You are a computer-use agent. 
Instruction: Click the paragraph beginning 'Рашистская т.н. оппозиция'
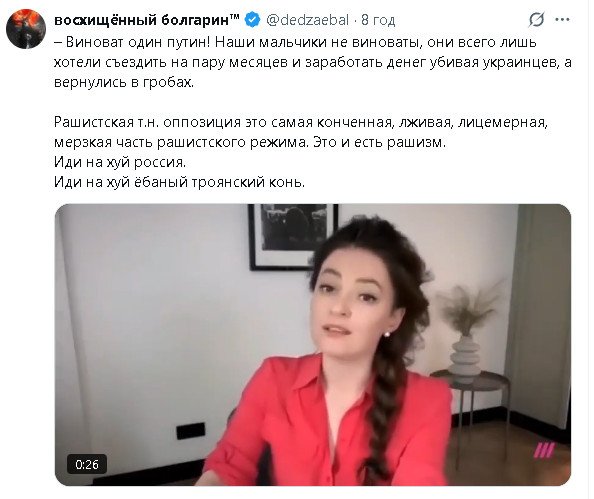[301, 132]
